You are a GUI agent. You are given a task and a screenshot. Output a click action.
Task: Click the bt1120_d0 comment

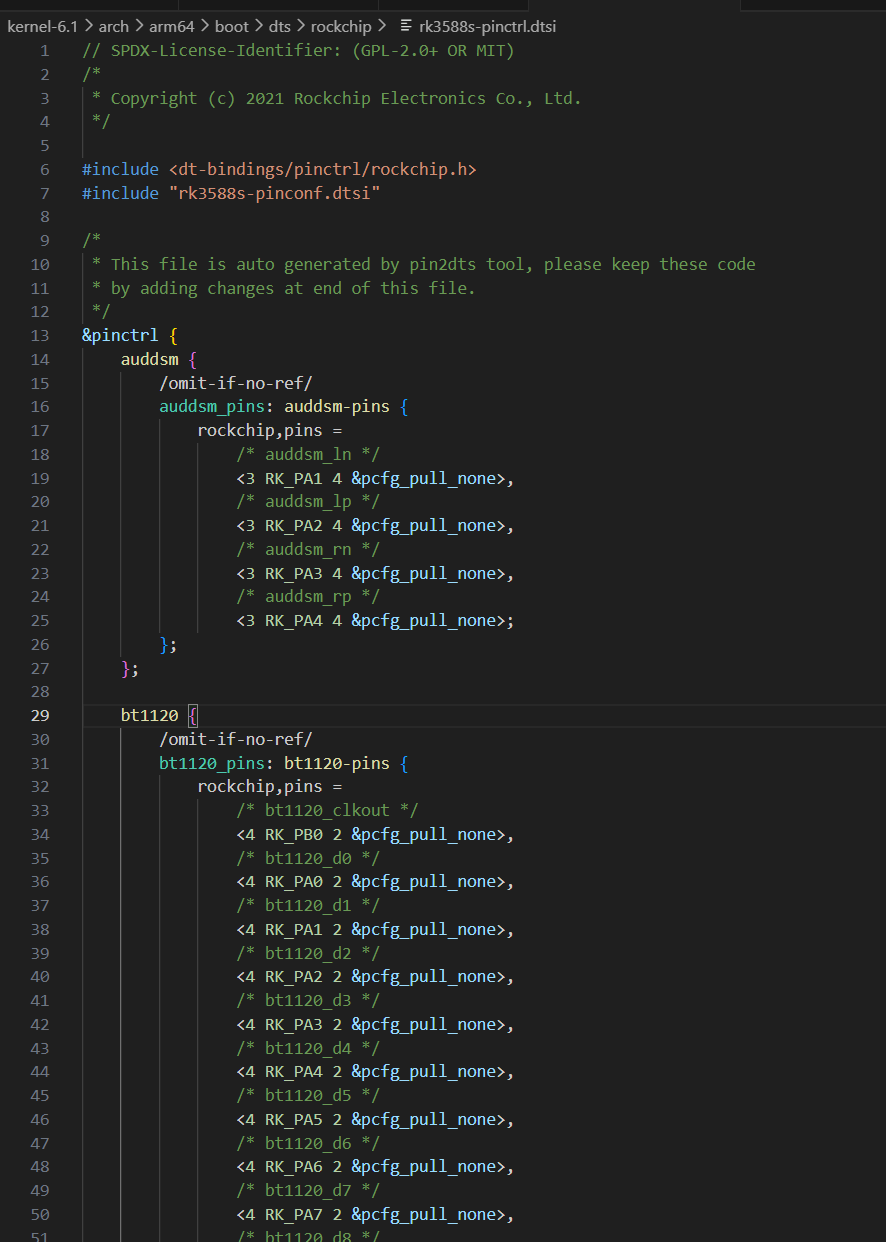click(308, 858)
